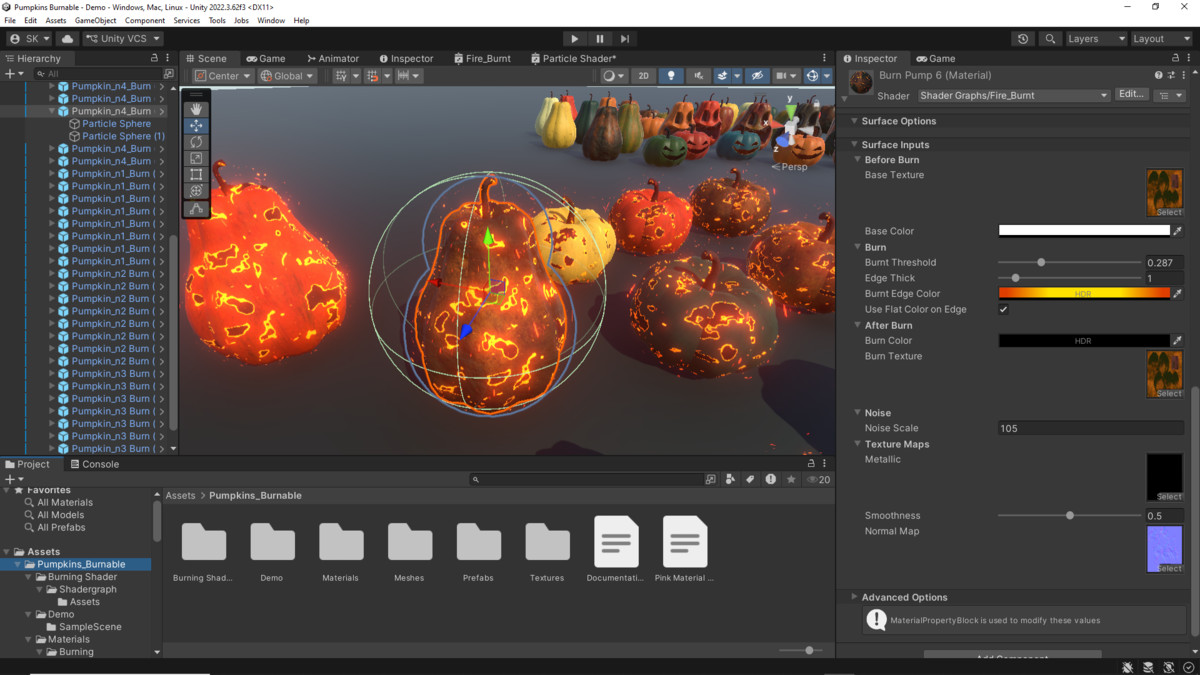This screenshot has width=1200, height=675.
Task: Click the Step frame button
Action: [x=624, y=39]
